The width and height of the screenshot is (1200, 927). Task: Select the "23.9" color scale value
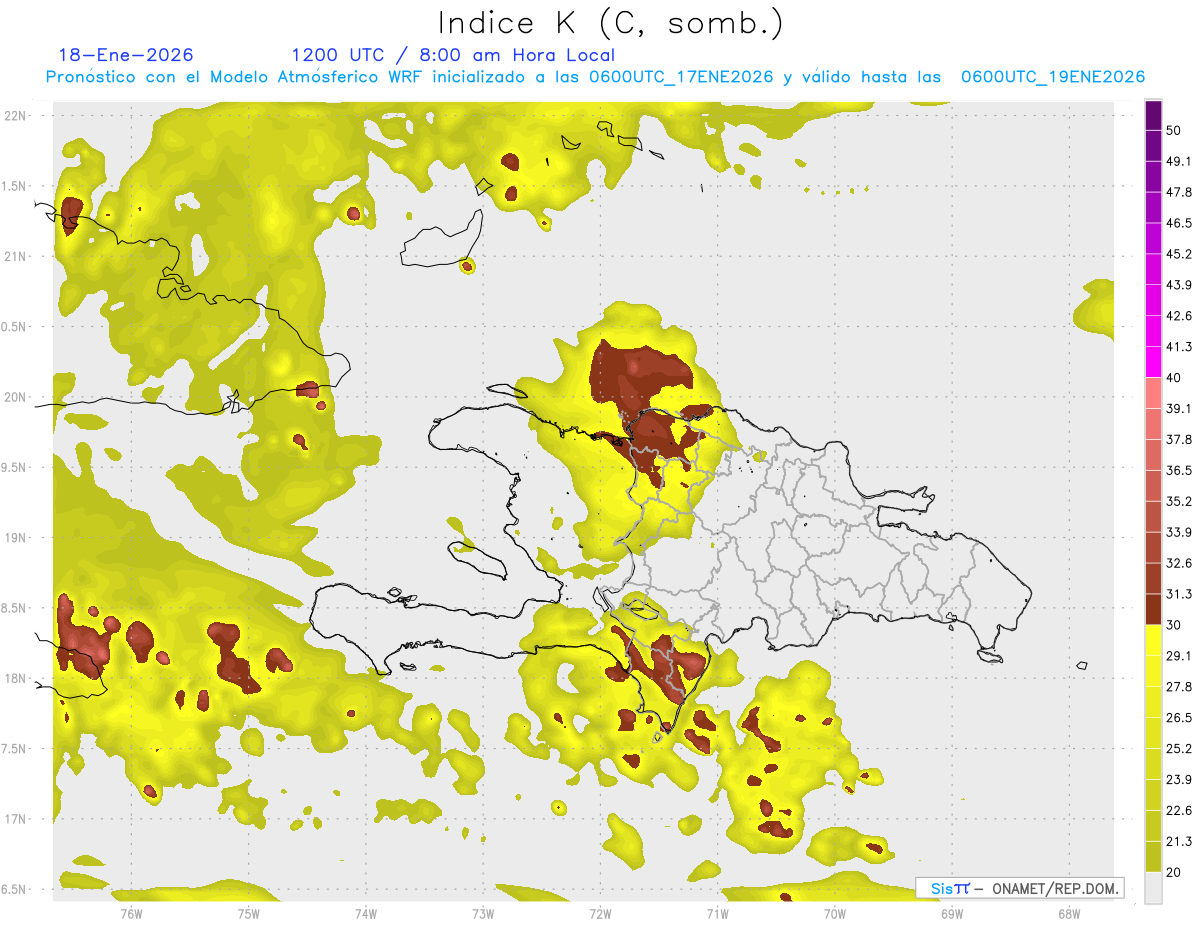tap(1179, 780)
